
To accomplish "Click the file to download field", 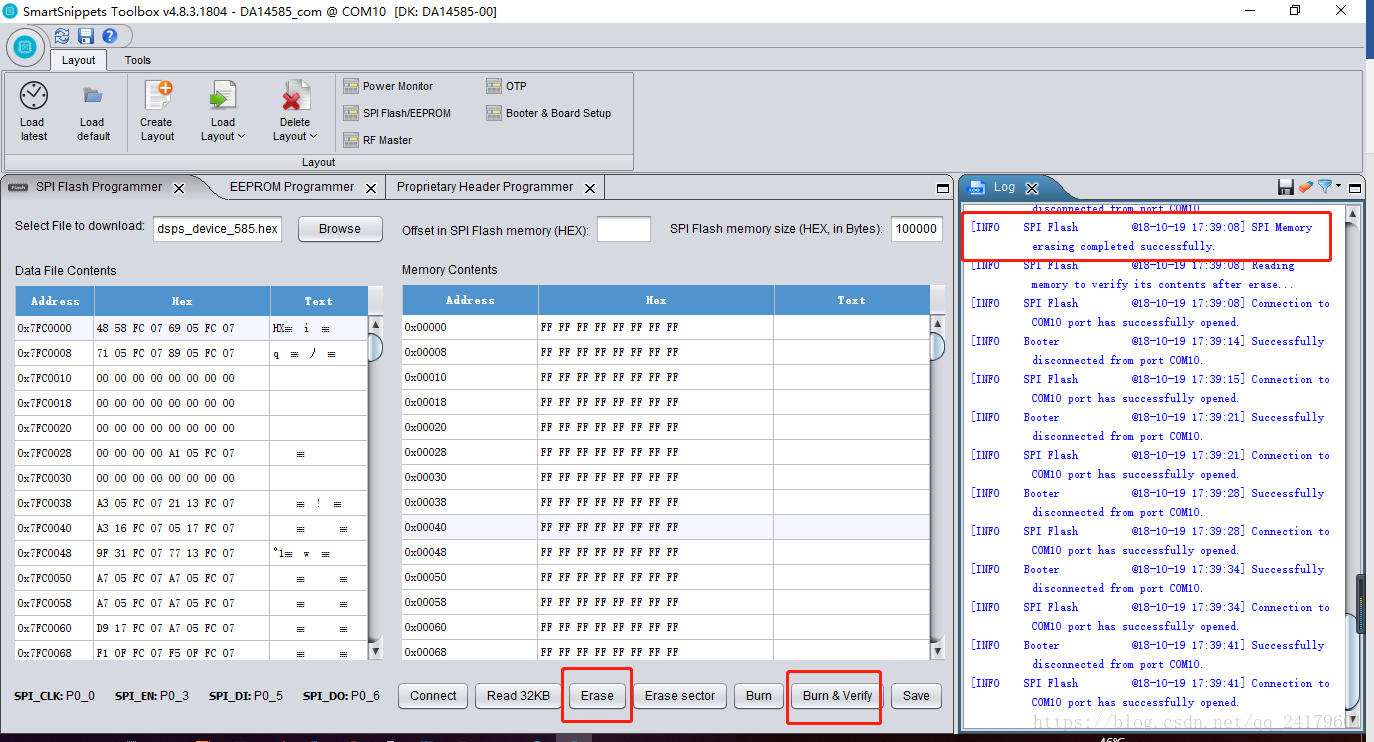I will pyautogui.click(x=218, y=229).
